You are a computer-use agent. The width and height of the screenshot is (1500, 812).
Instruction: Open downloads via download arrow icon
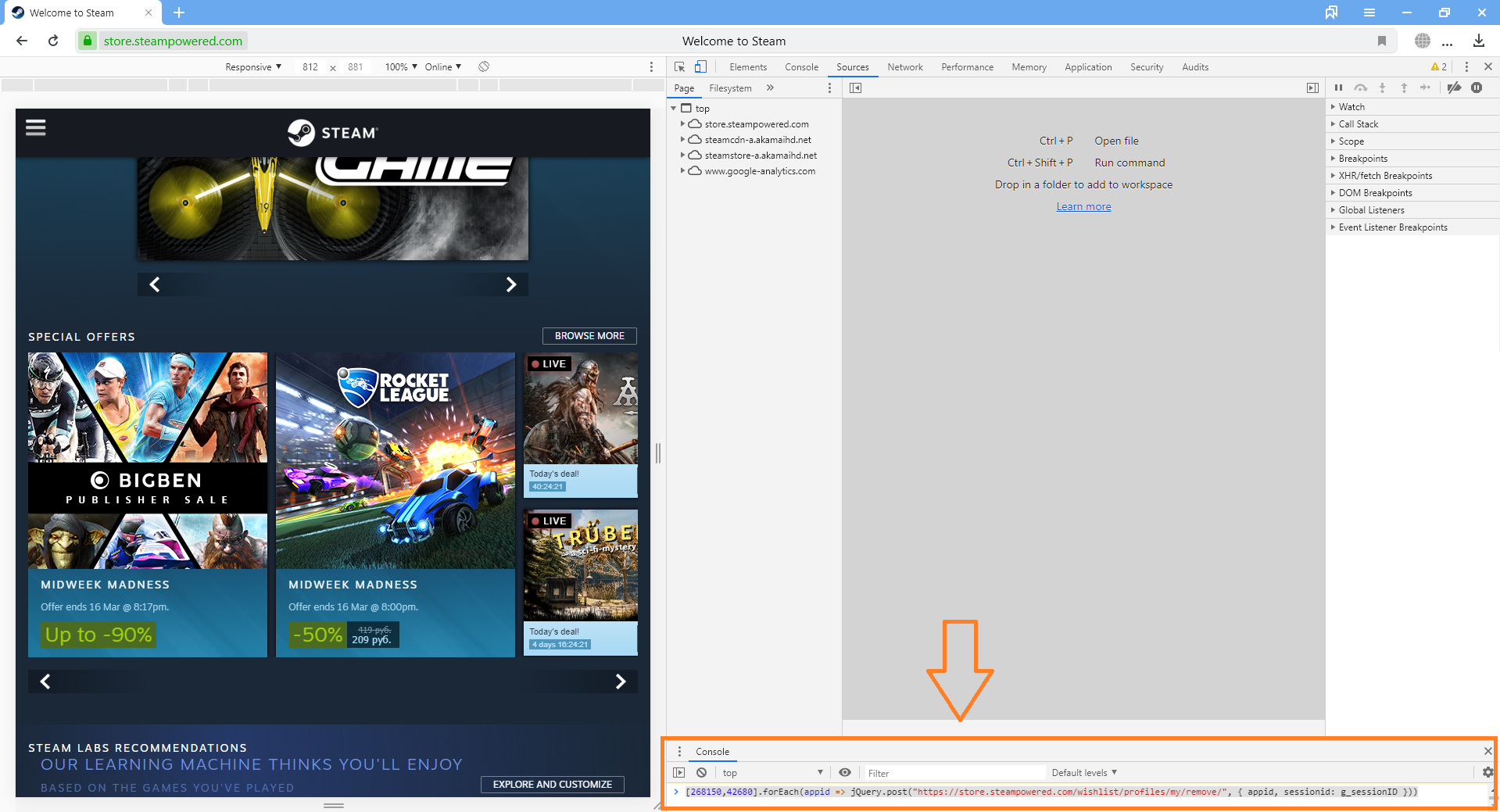(x=1479, y=41)
